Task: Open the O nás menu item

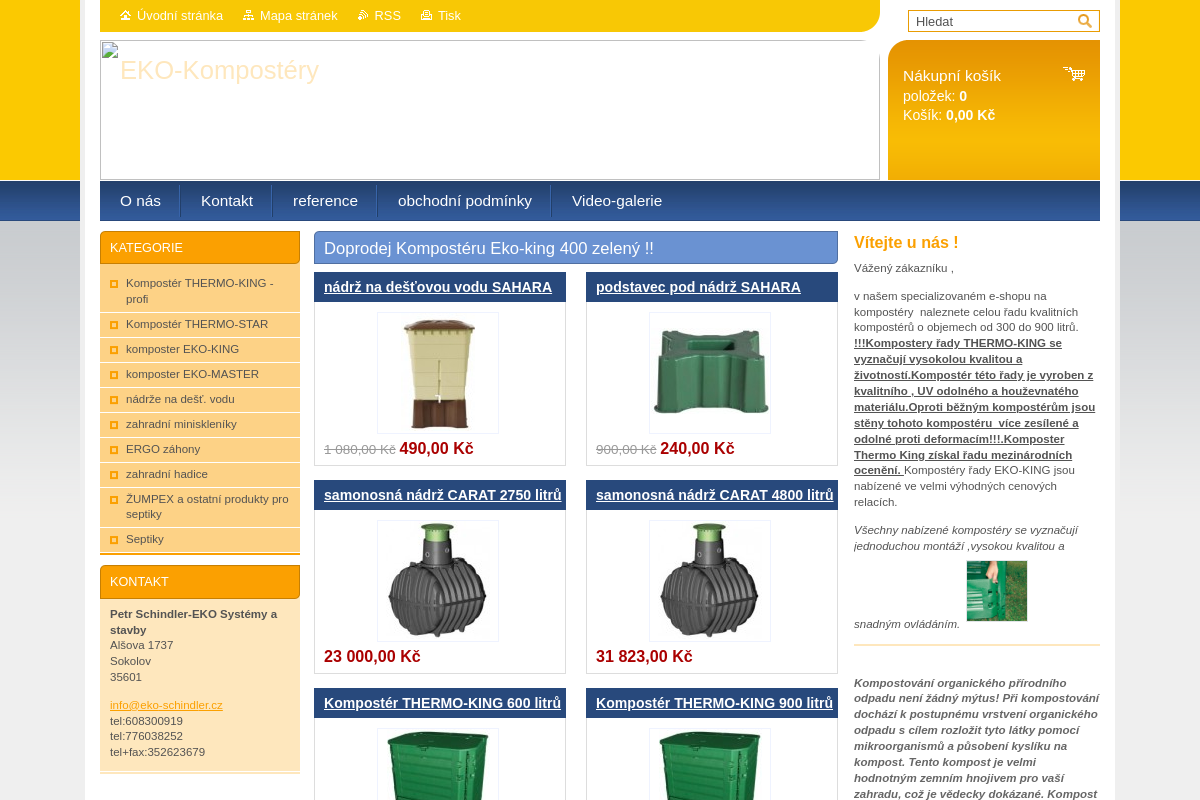Action: 140,201
